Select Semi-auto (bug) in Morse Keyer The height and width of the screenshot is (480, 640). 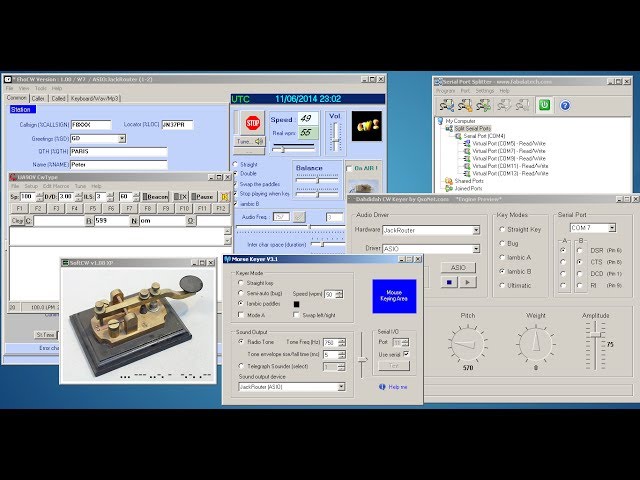pos(241,293)
